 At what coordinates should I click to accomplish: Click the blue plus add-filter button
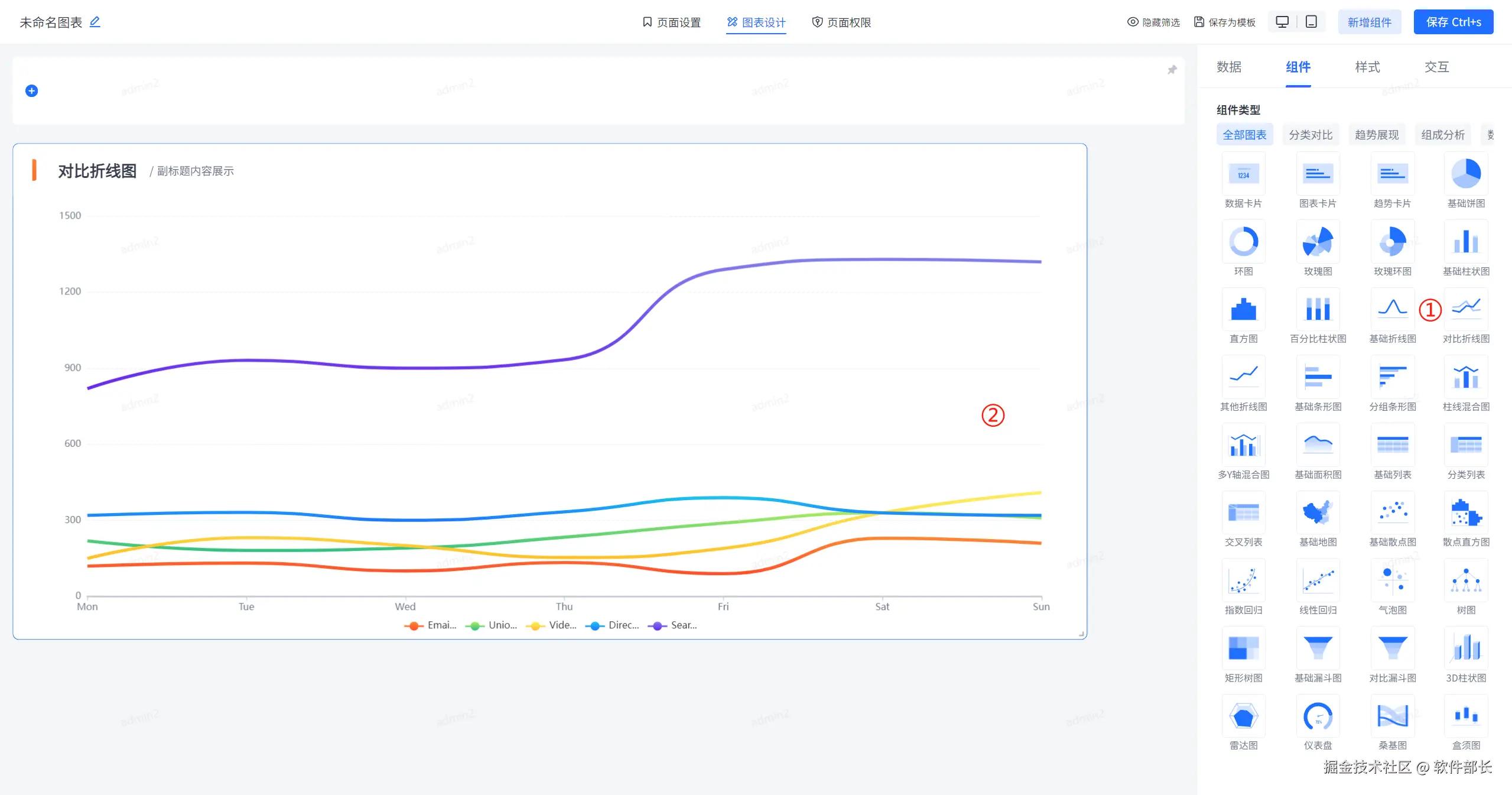click(32, 90)
